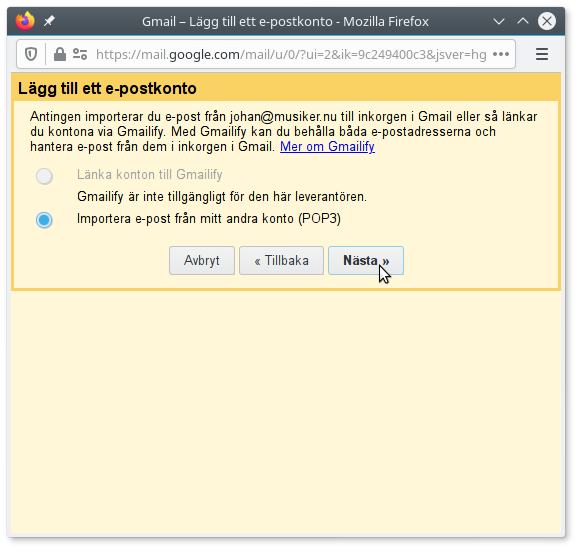The image size is (578, 550).
Task: Click the Lägg till ett e-postkonto heading
Action: coord(107,88)
